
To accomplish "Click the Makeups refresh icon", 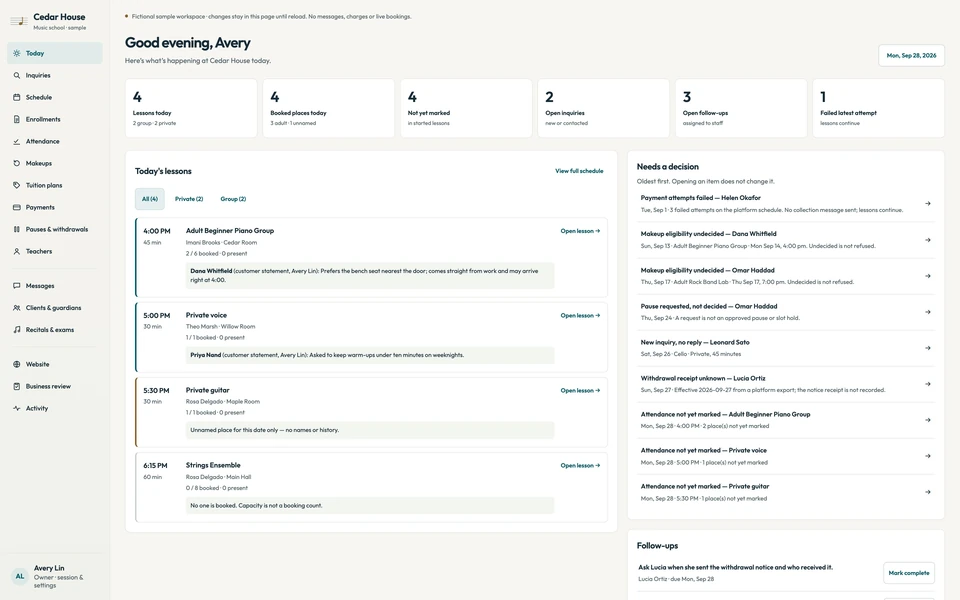I will [17, 163].
